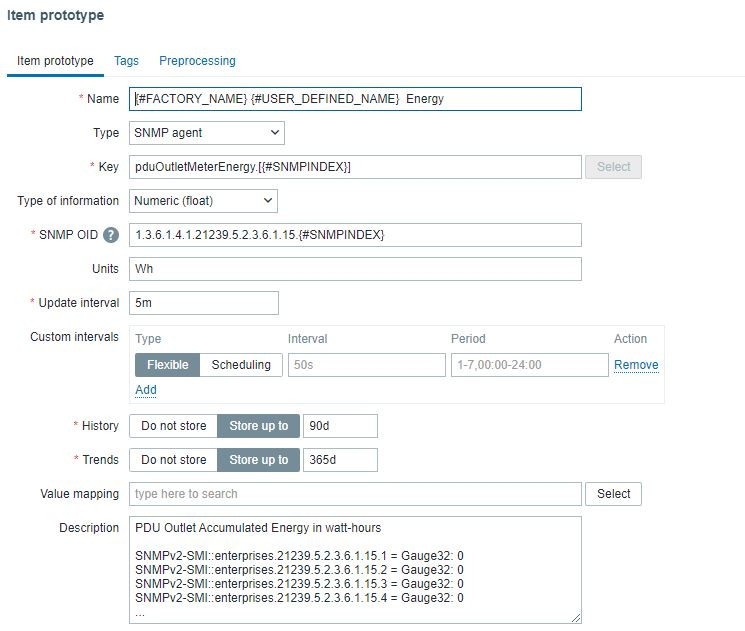745x631 pixels.
Task: Expand Type of information Numeric (float) dropdown
Action: (x=203, y=201)
